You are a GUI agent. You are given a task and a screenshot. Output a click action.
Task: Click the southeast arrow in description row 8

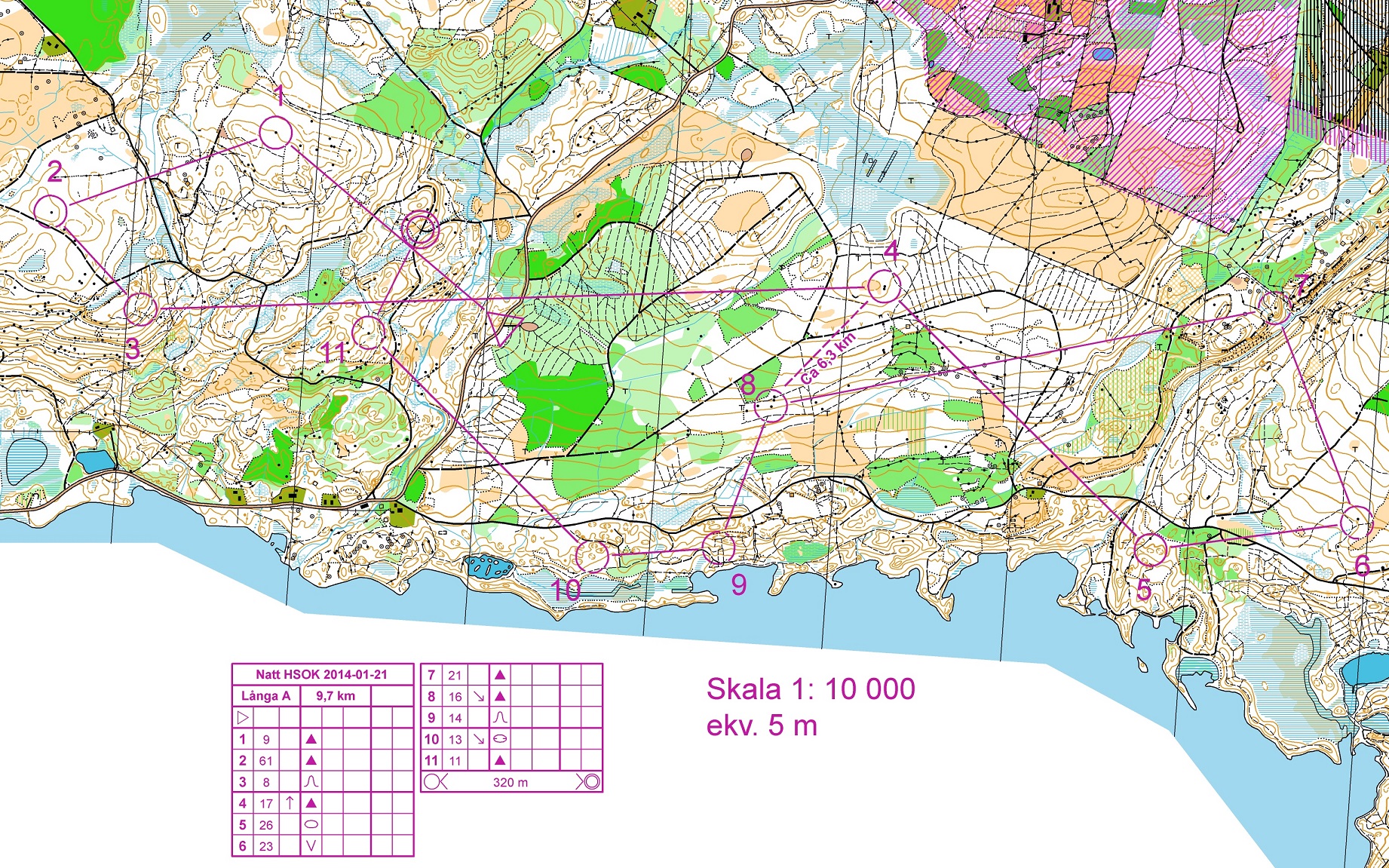click(x=478, y=697)
